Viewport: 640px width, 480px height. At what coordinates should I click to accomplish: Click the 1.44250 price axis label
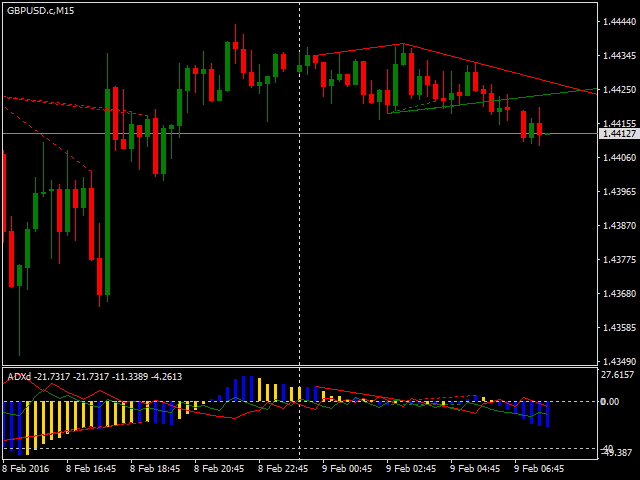click(619, 89)
